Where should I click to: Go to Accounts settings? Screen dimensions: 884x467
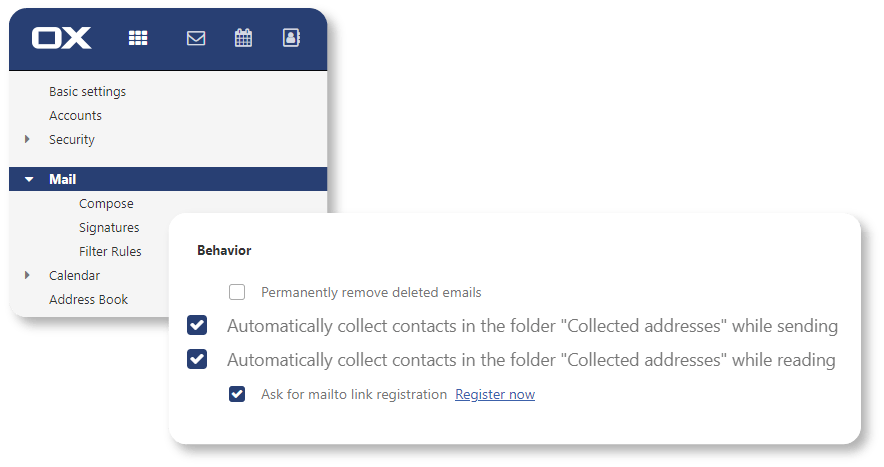pyautogui.click(x=76, y=116)
